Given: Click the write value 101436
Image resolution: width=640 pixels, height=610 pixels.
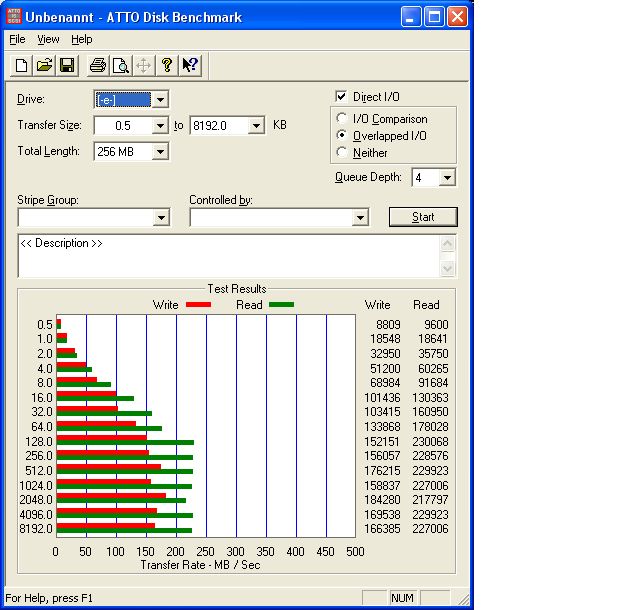Looking at the screenshot, I should coord(382,398).
